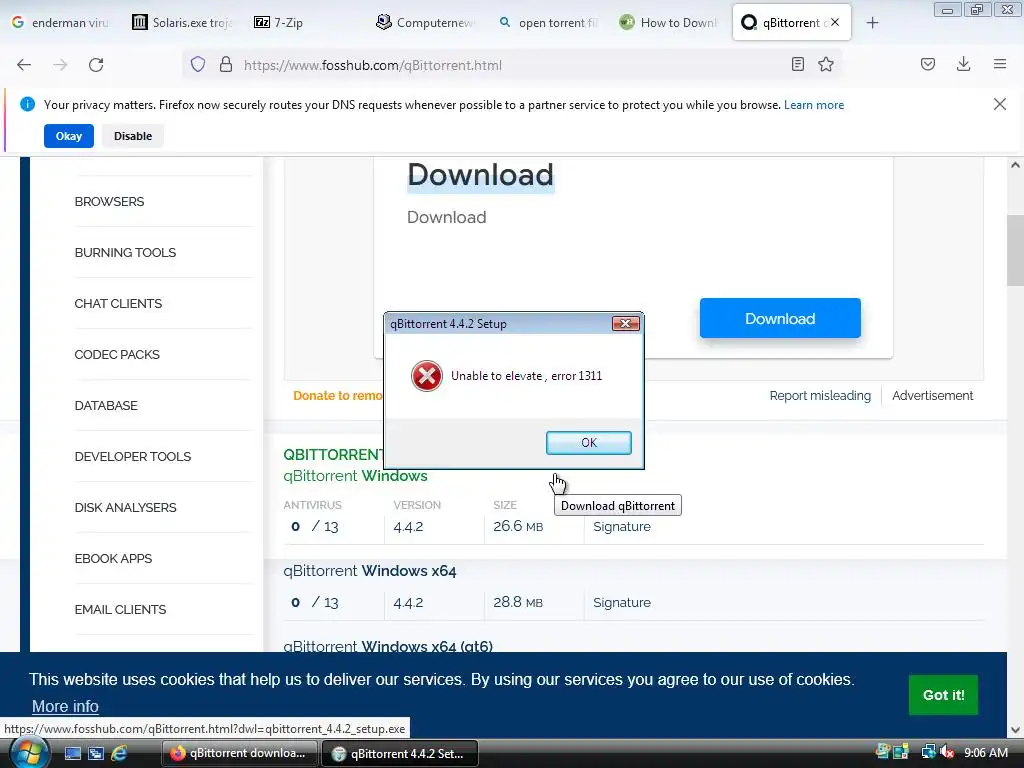This screenshot has height=768, width=1024.
Task: Reload the current page
Action: click(96, 65)
